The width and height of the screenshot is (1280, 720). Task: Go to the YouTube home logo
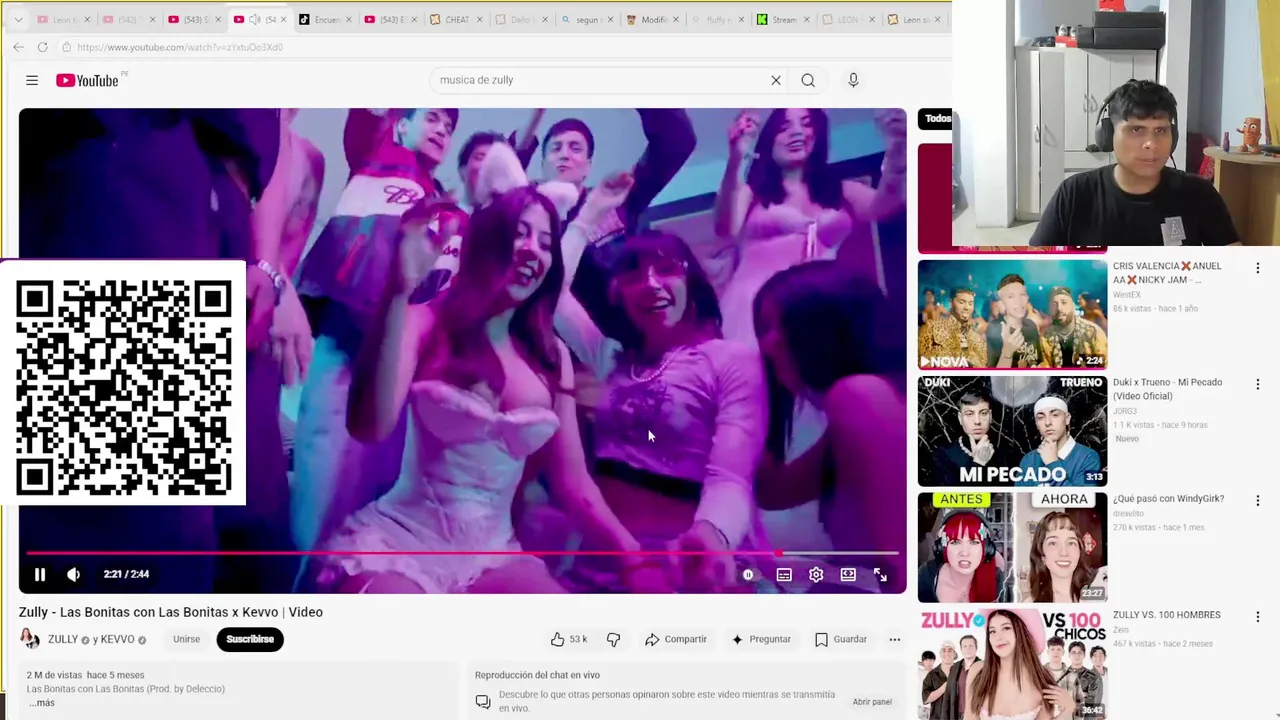(87, 80)
